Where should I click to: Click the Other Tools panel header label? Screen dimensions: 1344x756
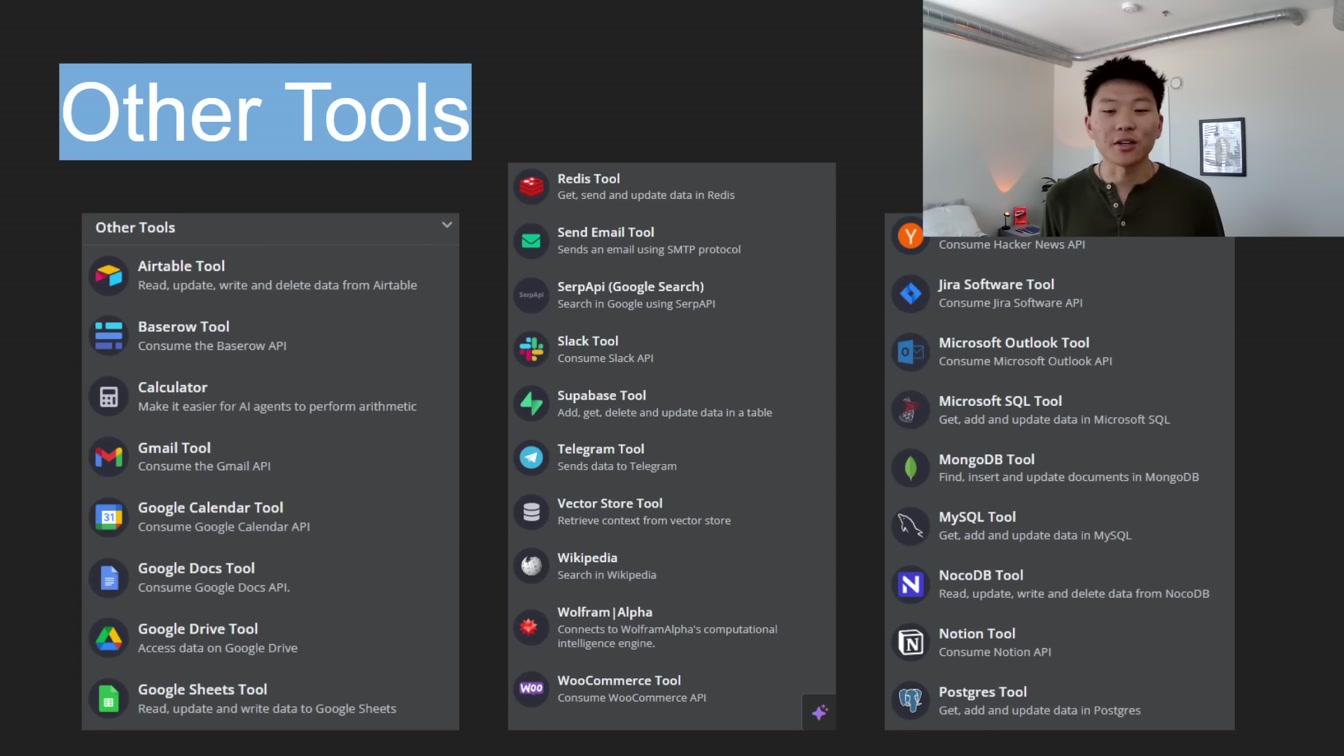(x=135, y=227)
